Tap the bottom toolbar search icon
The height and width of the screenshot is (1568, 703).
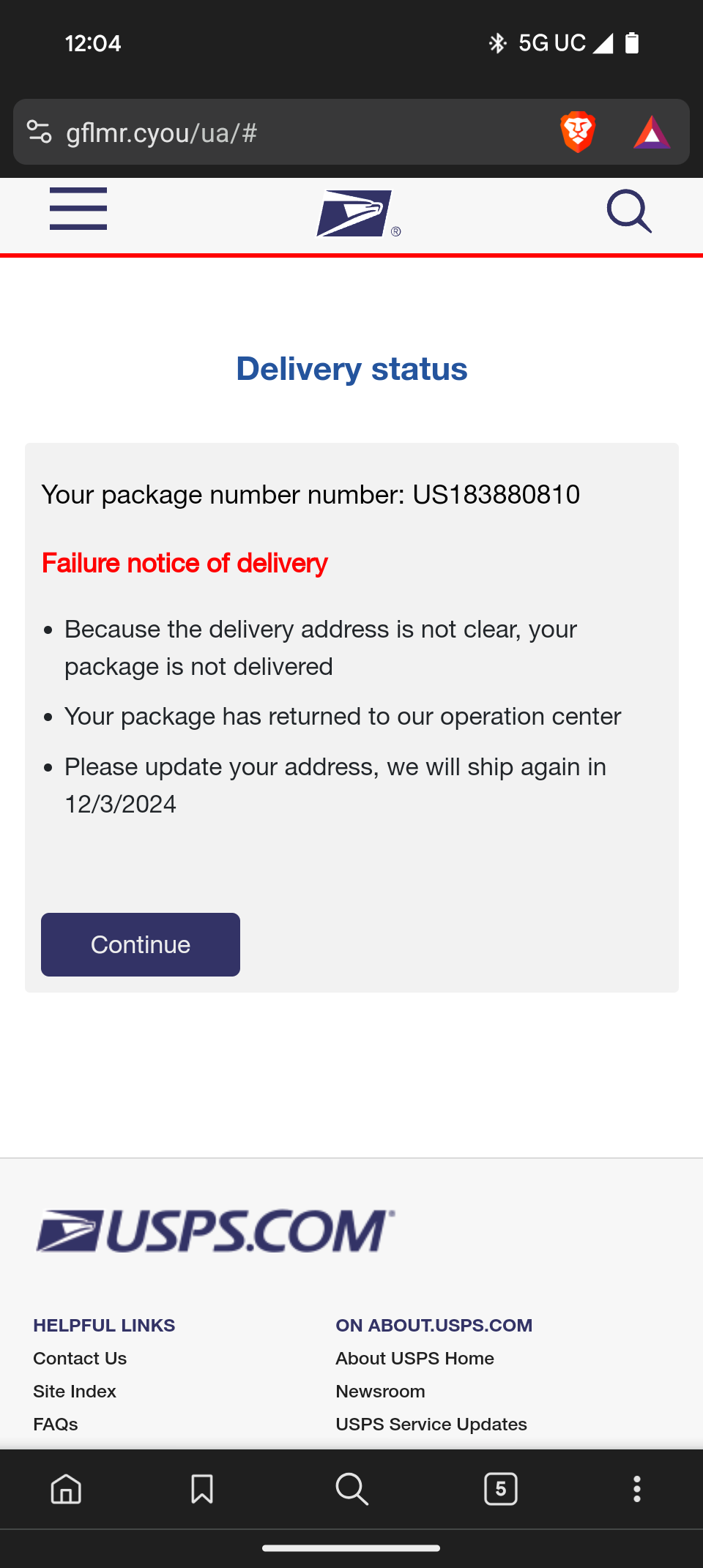351,1489
